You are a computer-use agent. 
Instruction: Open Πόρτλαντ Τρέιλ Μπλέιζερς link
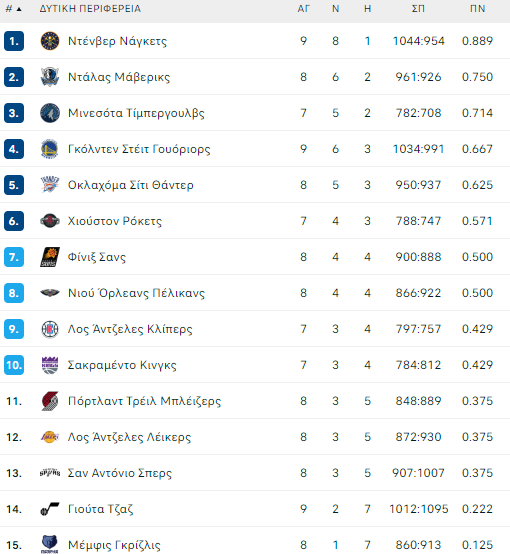point(144,401)
